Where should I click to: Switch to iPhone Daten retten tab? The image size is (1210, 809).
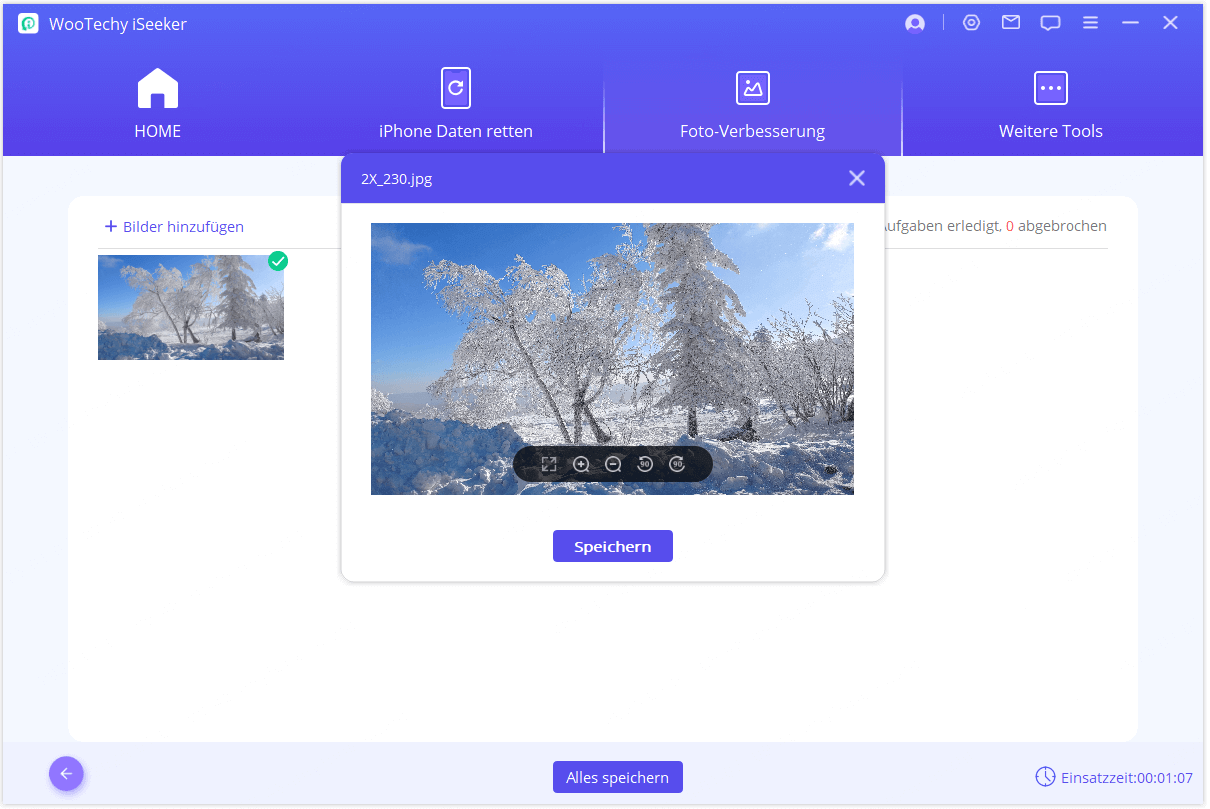pyautogui.click(x=455, y=104)
